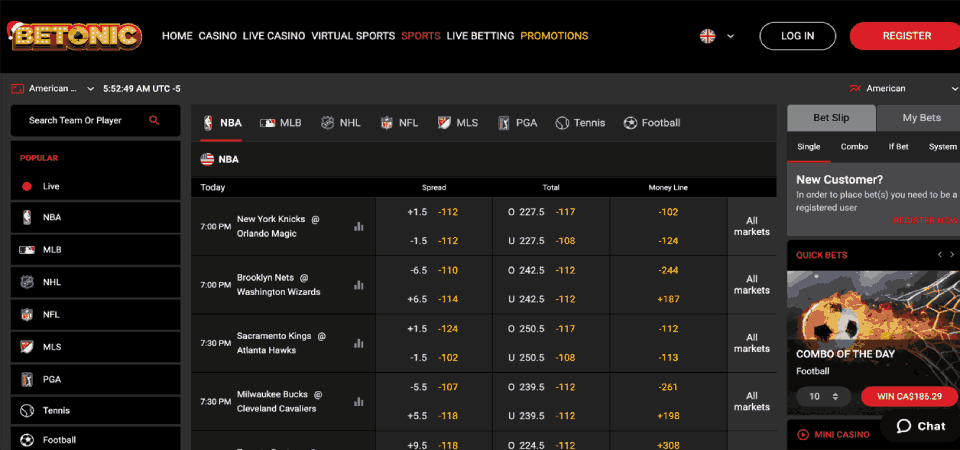Select Knicks money line -102 odds

pos(668,212)
